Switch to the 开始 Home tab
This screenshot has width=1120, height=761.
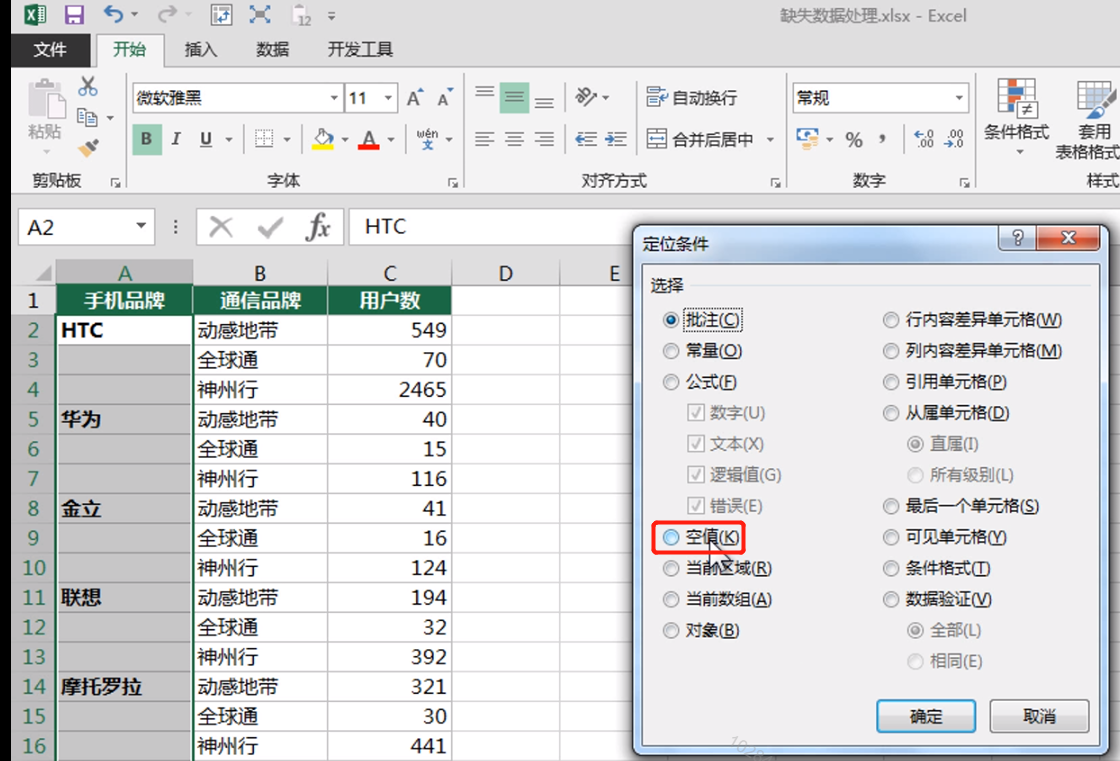[129, 49]
